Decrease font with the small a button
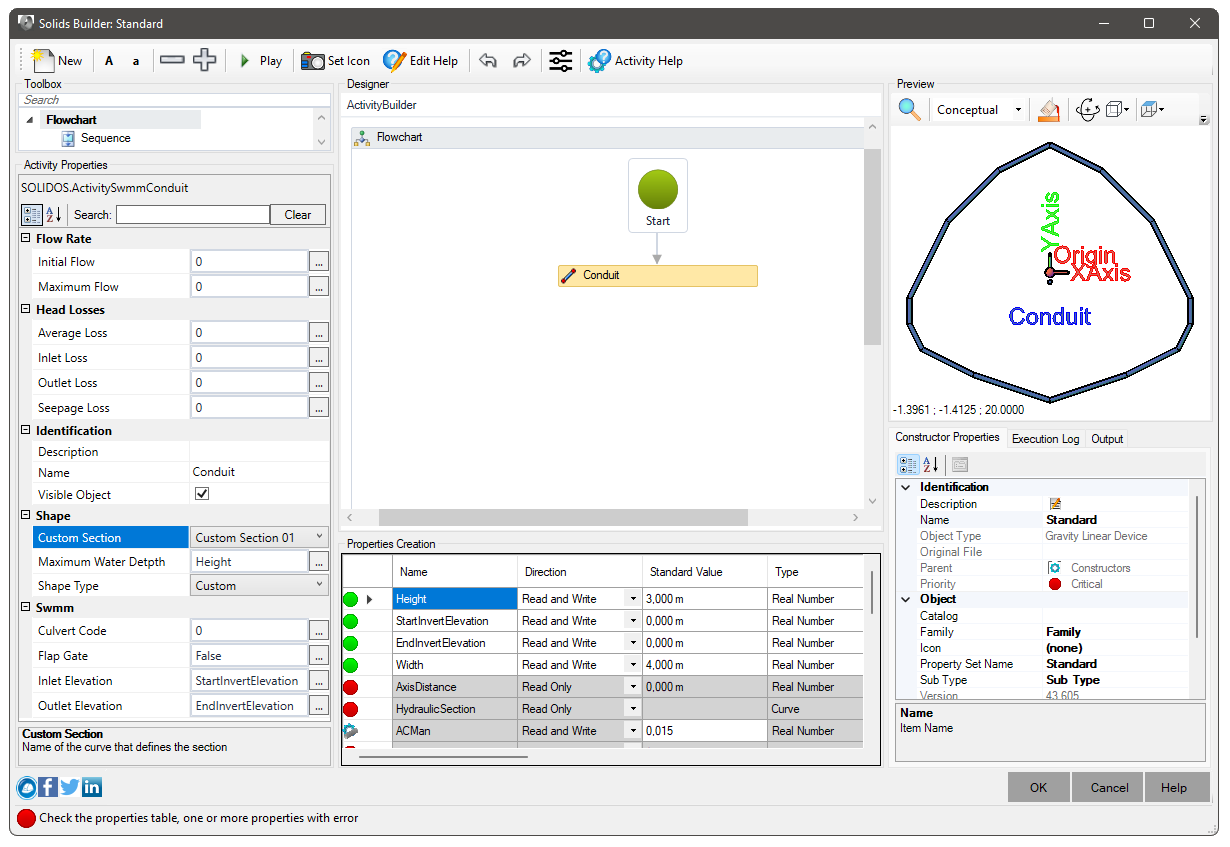 tap(136, 61)
